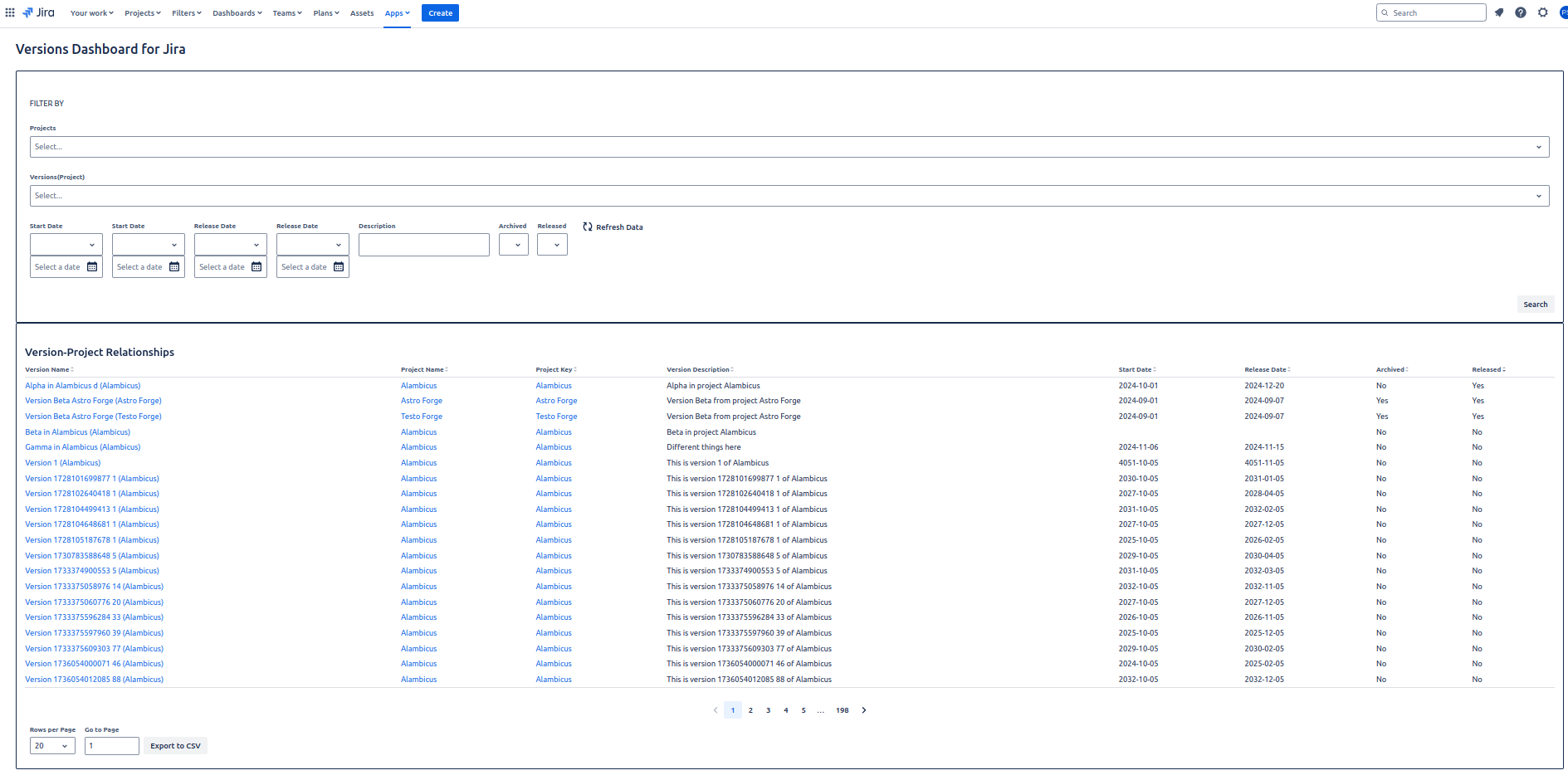Open the first Start Date calendar picker
Viewport: 1568px width, 780px height.
pyautogui.click(x=91, y=266)
